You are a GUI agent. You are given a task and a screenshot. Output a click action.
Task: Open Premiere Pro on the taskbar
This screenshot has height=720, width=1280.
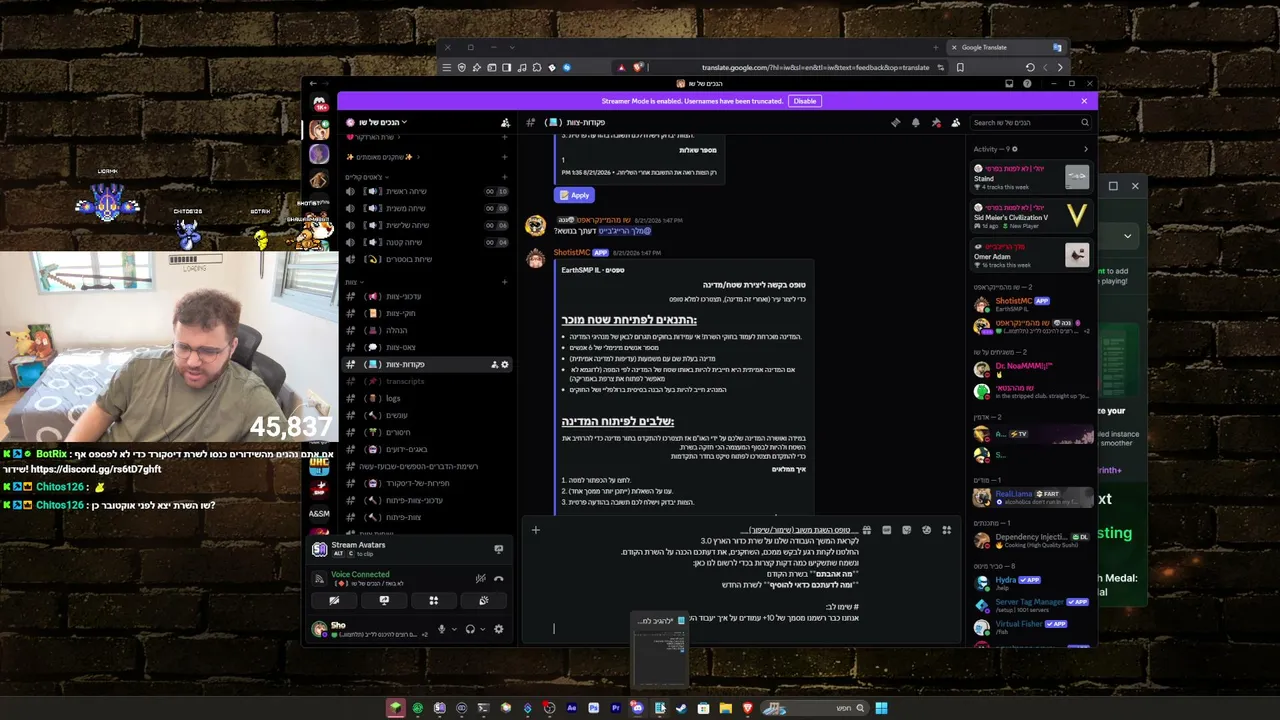tap(615, 708)
